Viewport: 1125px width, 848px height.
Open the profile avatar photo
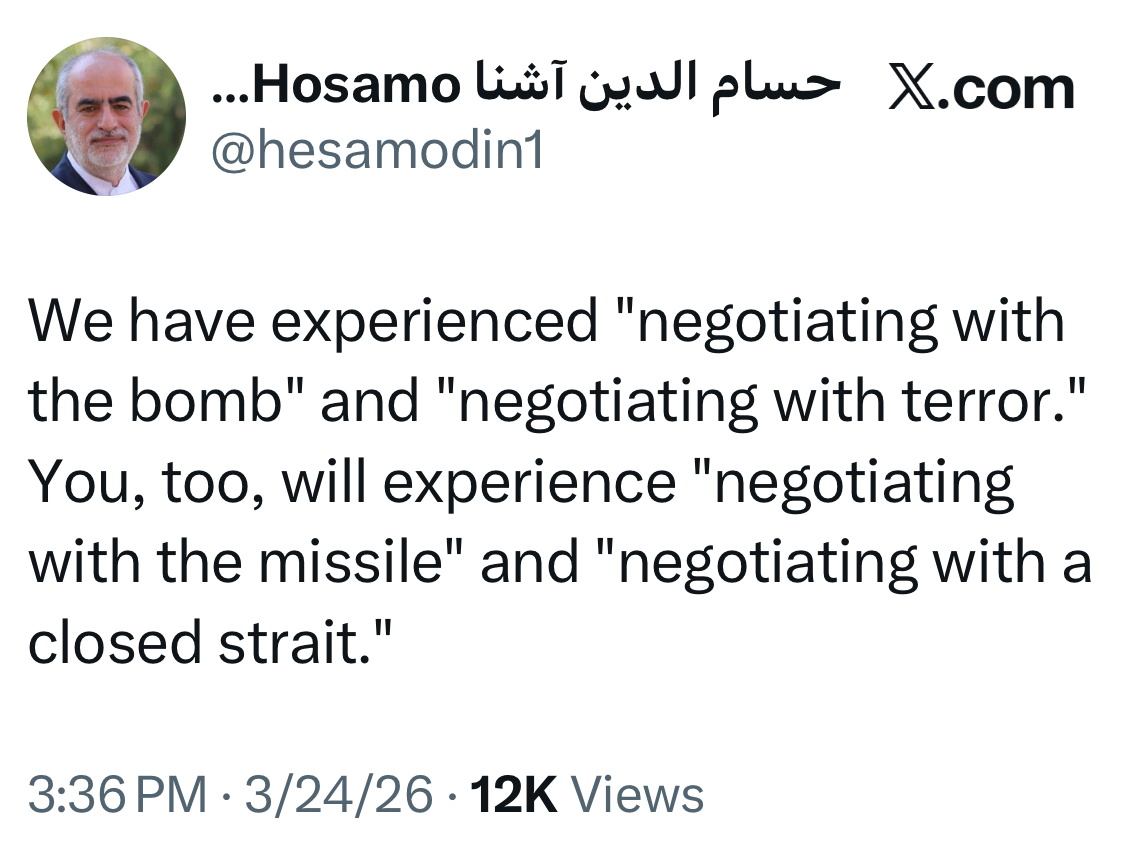tap(106, 117)
